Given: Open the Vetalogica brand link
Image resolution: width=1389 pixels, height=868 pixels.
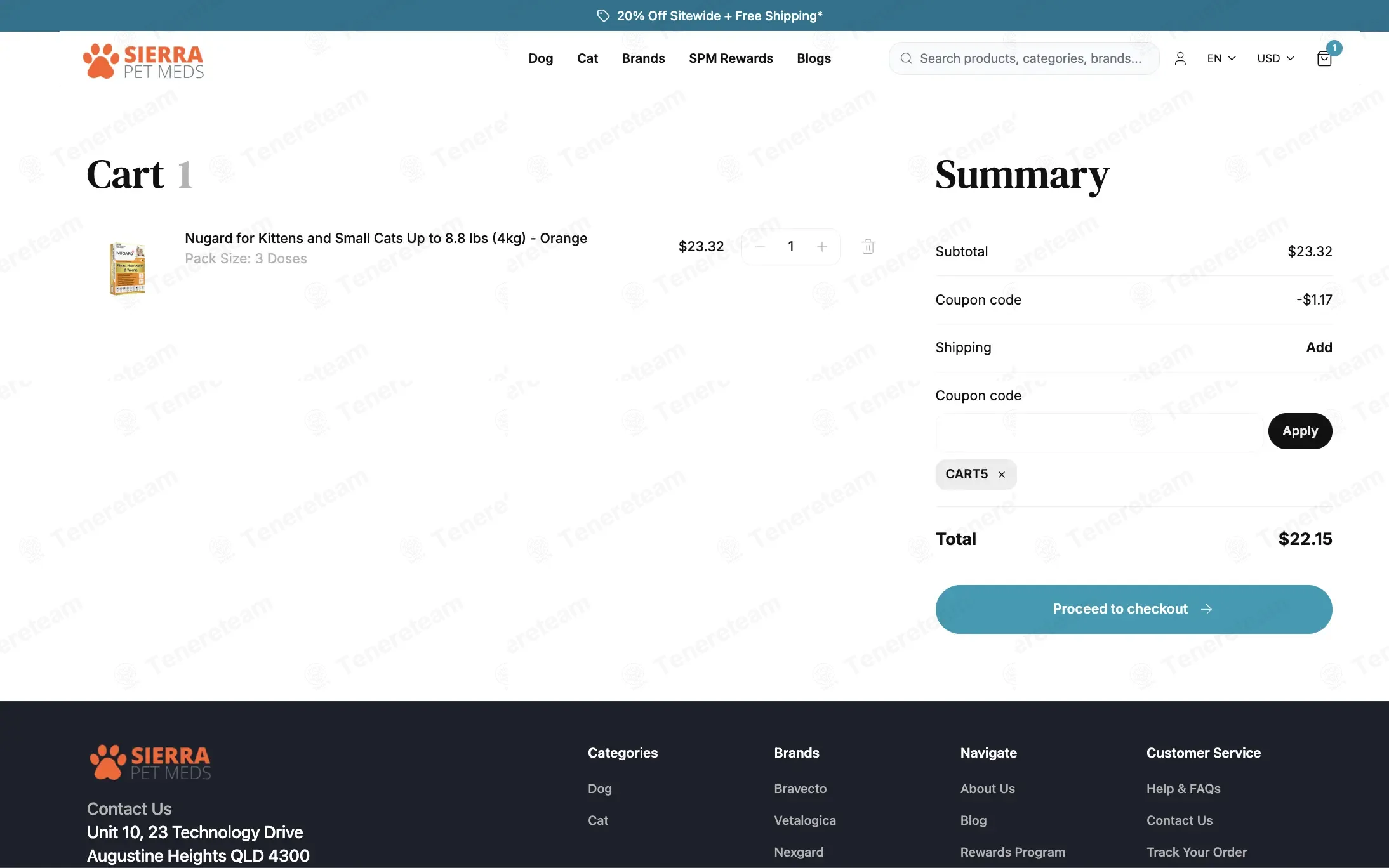Looking at the screenshot, I should (x=805, y=820).
